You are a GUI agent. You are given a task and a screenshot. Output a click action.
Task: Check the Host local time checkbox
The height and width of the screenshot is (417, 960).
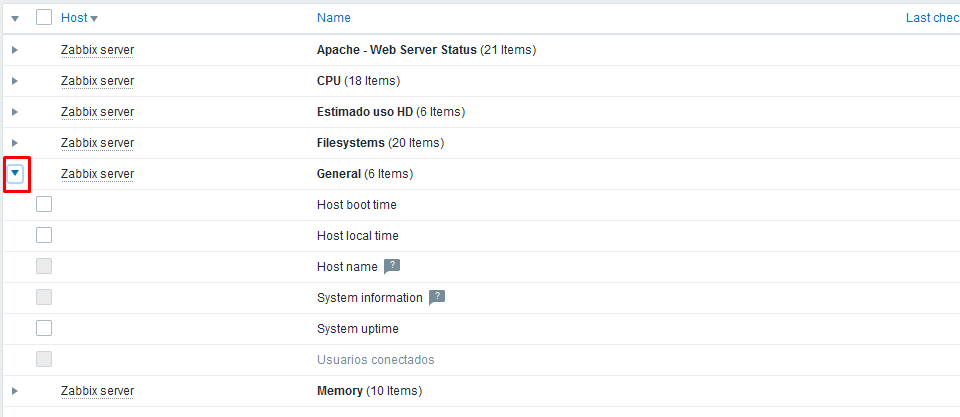(44, 235)
